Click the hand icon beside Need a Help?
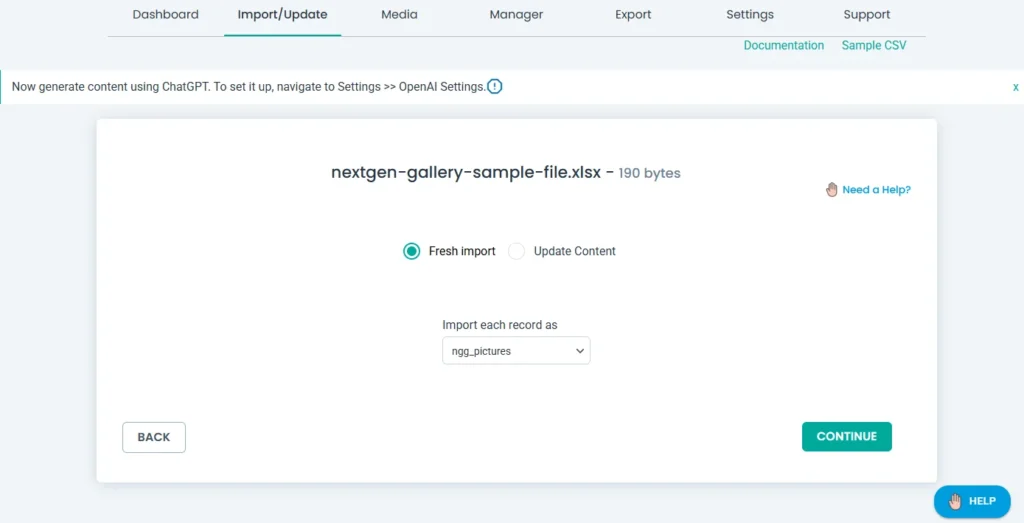The image size is (1024, 523). click(x=831, y=189)
